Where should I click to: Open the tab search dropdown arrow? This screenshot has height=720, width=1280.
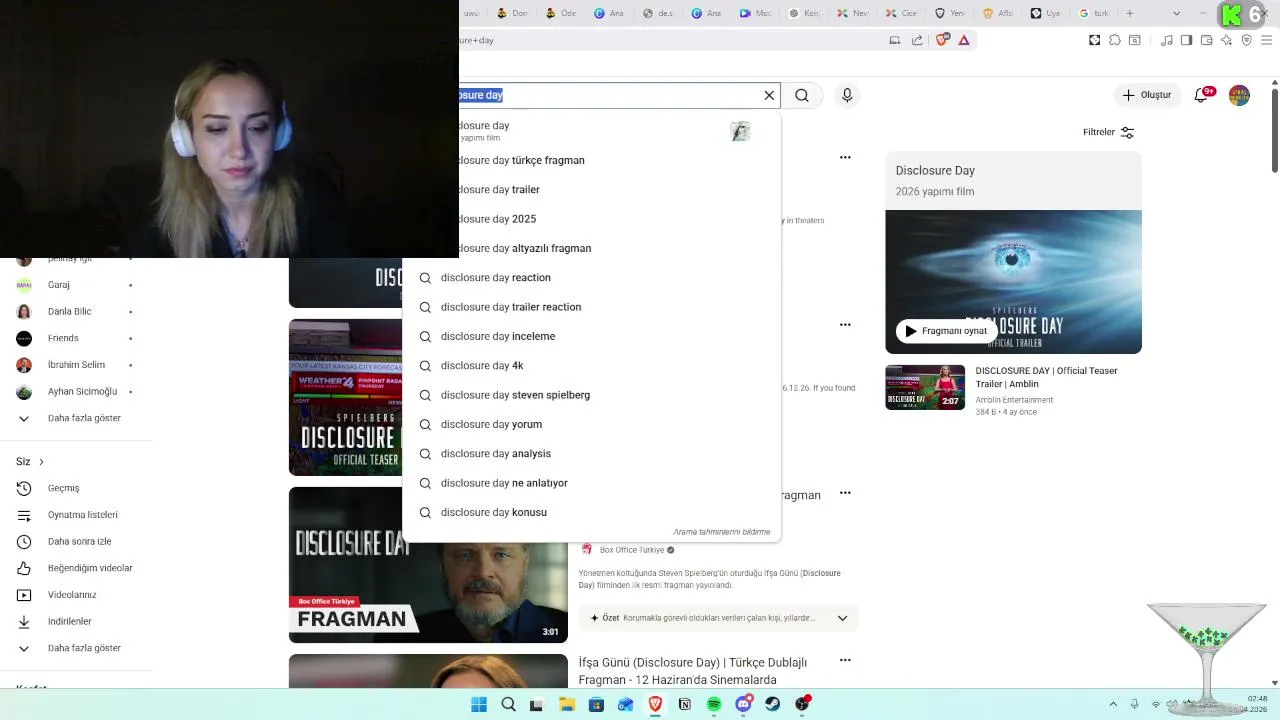point(1176,13)
